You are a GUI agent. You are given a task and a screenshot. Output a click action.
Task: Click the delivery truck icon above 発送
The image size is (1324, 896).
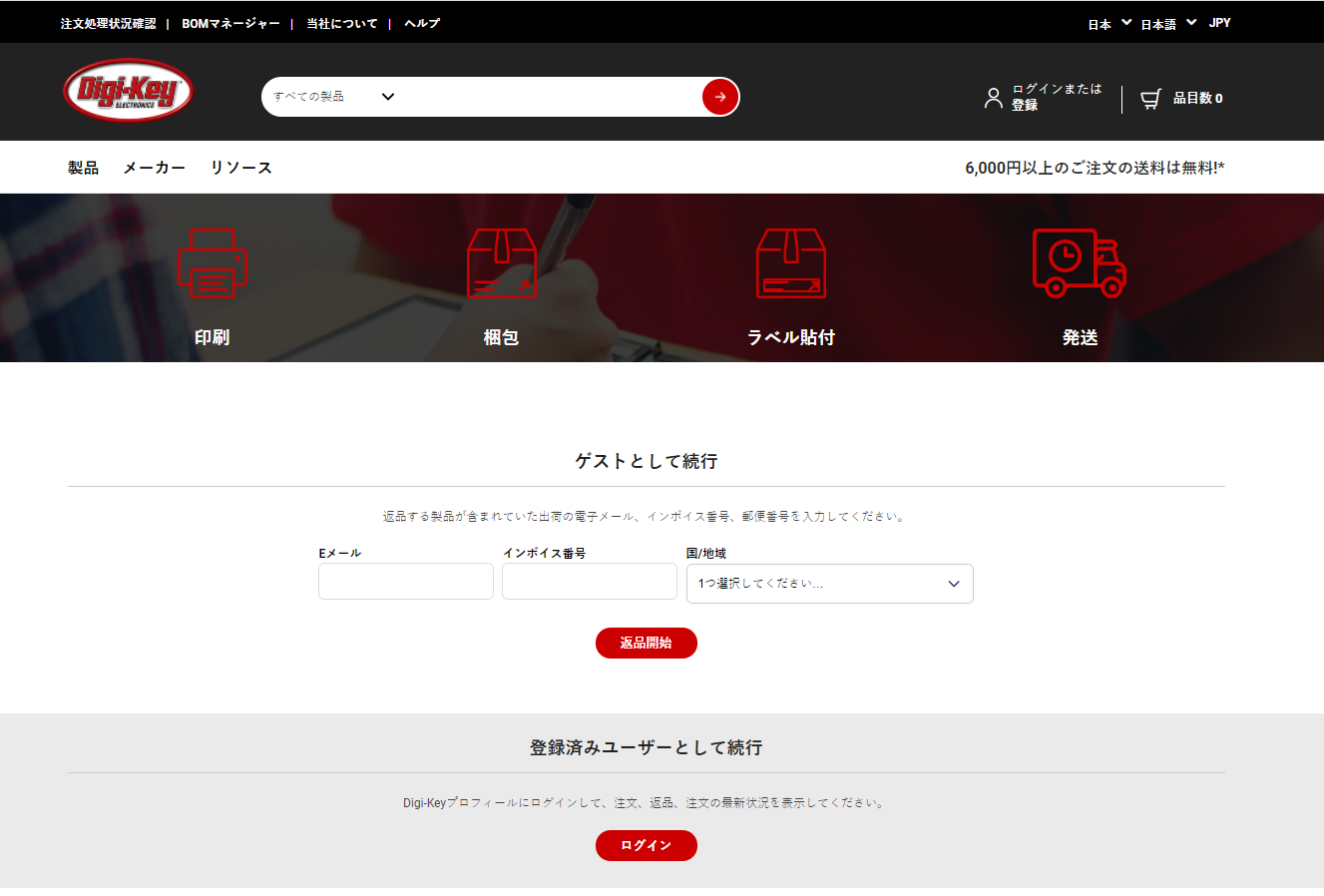point(1079,263)
